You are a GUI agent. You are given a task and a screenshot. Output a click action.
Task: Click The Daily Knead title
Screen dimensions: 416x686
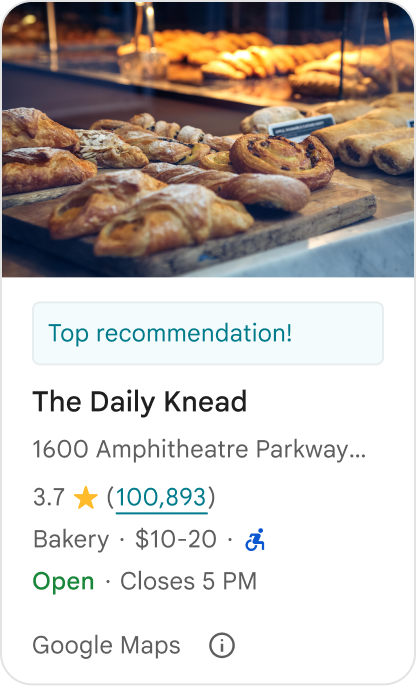tap(140, 402)
